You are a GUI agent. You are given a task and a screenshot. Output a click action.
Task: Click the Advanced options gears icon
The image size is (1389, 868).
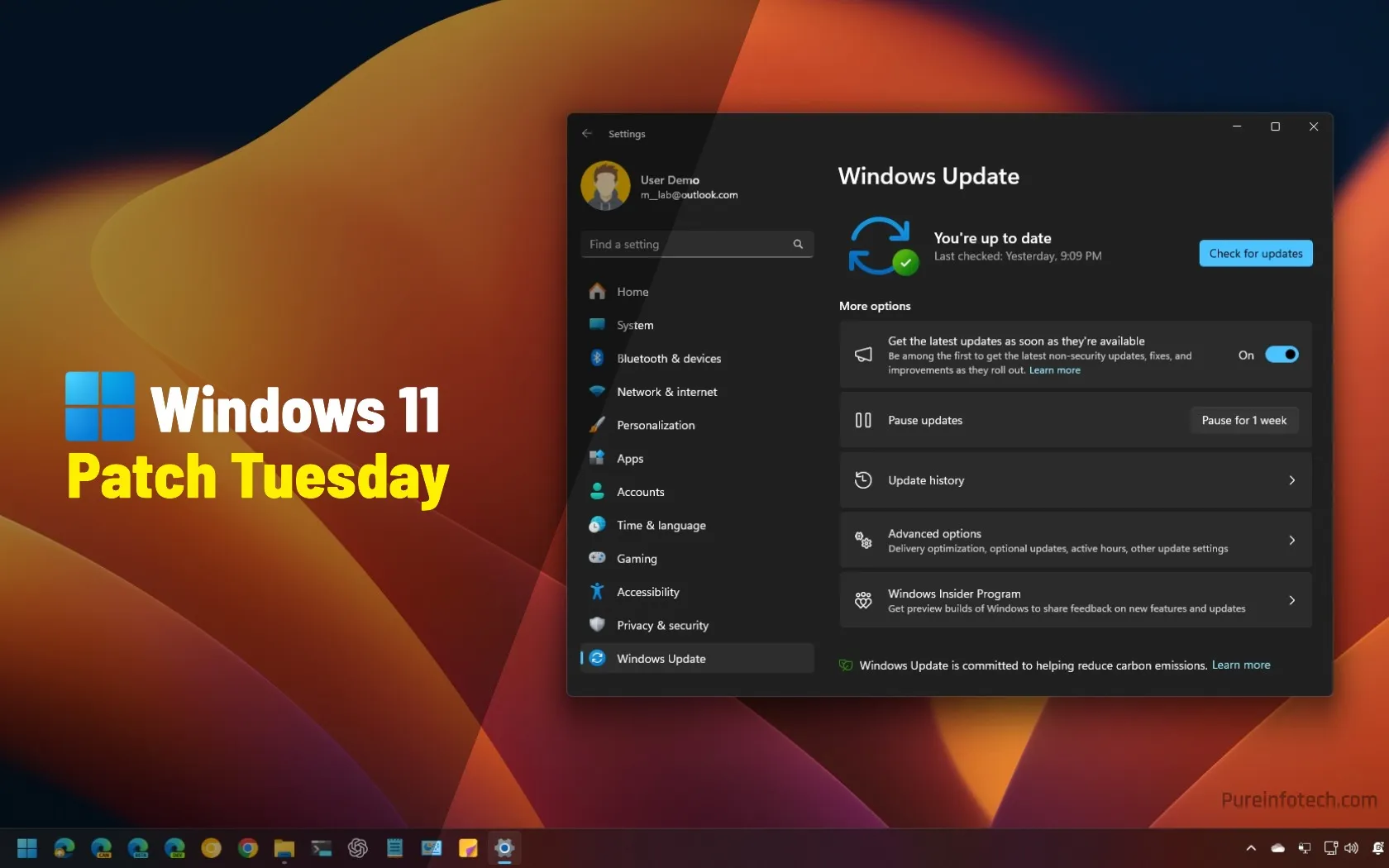(x=863, y=540)
